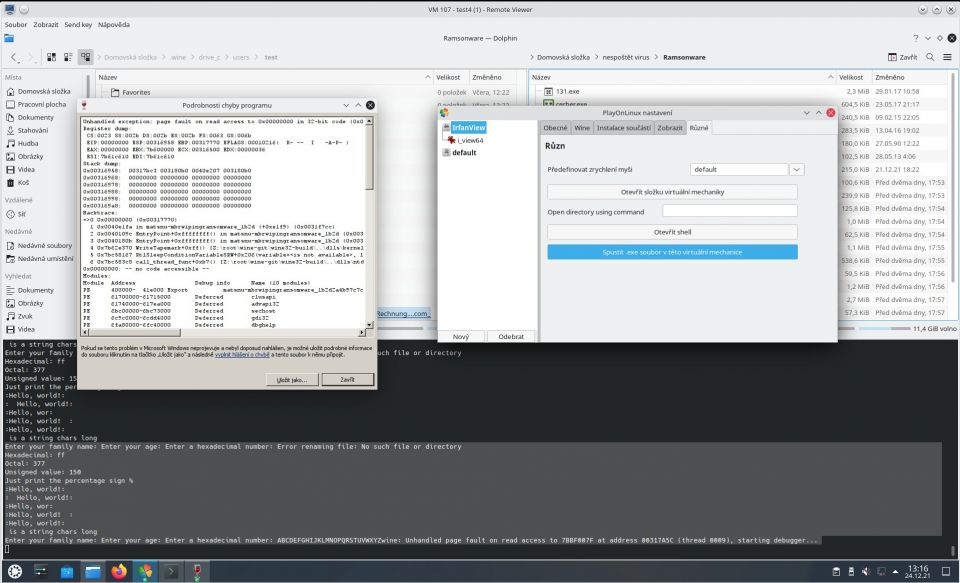Click Domovská složka breadcrumb in right pane
960x583 pixels.
point(563,57)
